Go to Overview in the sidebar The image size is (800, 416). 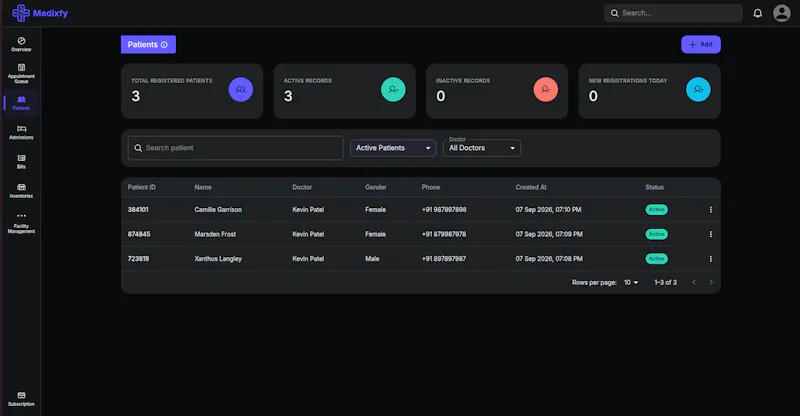[x=21, y=44]
